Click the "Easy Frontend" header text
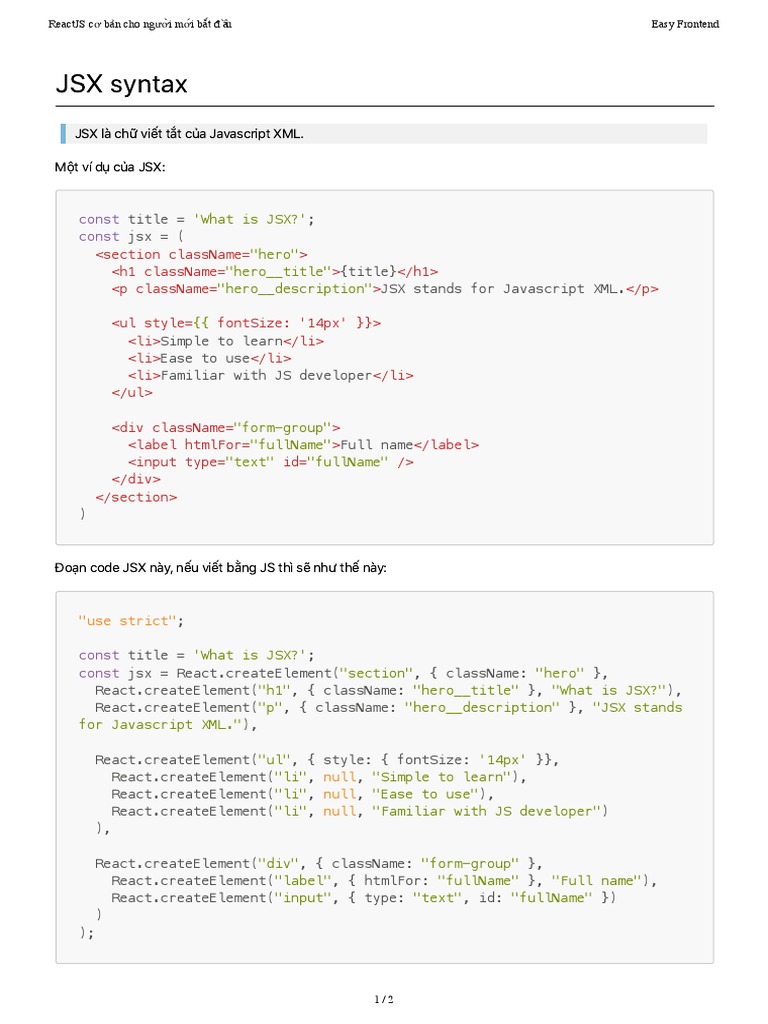The height and width of the screenshot is (1024, 768). click(685, 24)
